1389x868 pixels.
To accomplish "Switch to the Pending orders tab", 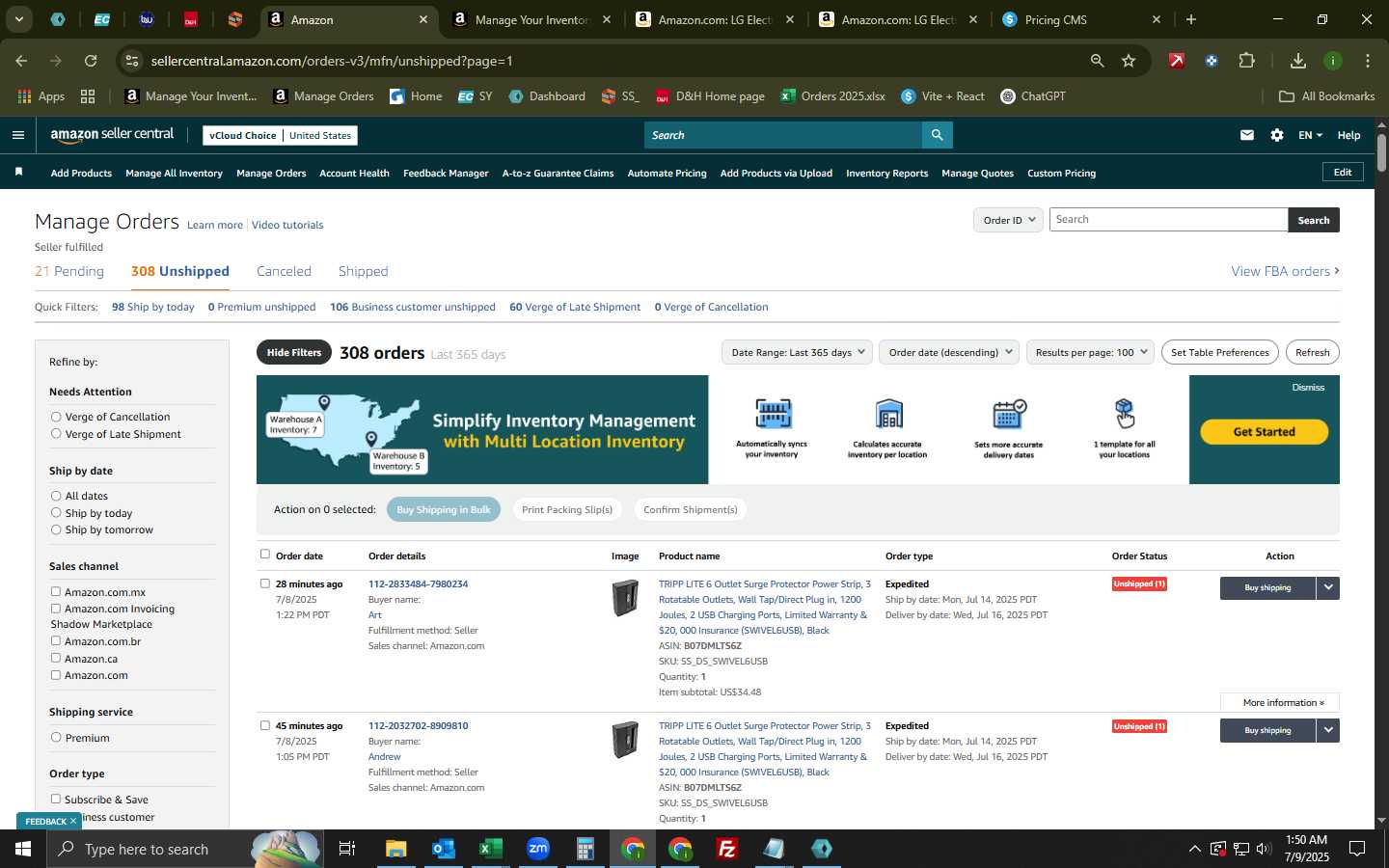I will coord(69,271).
